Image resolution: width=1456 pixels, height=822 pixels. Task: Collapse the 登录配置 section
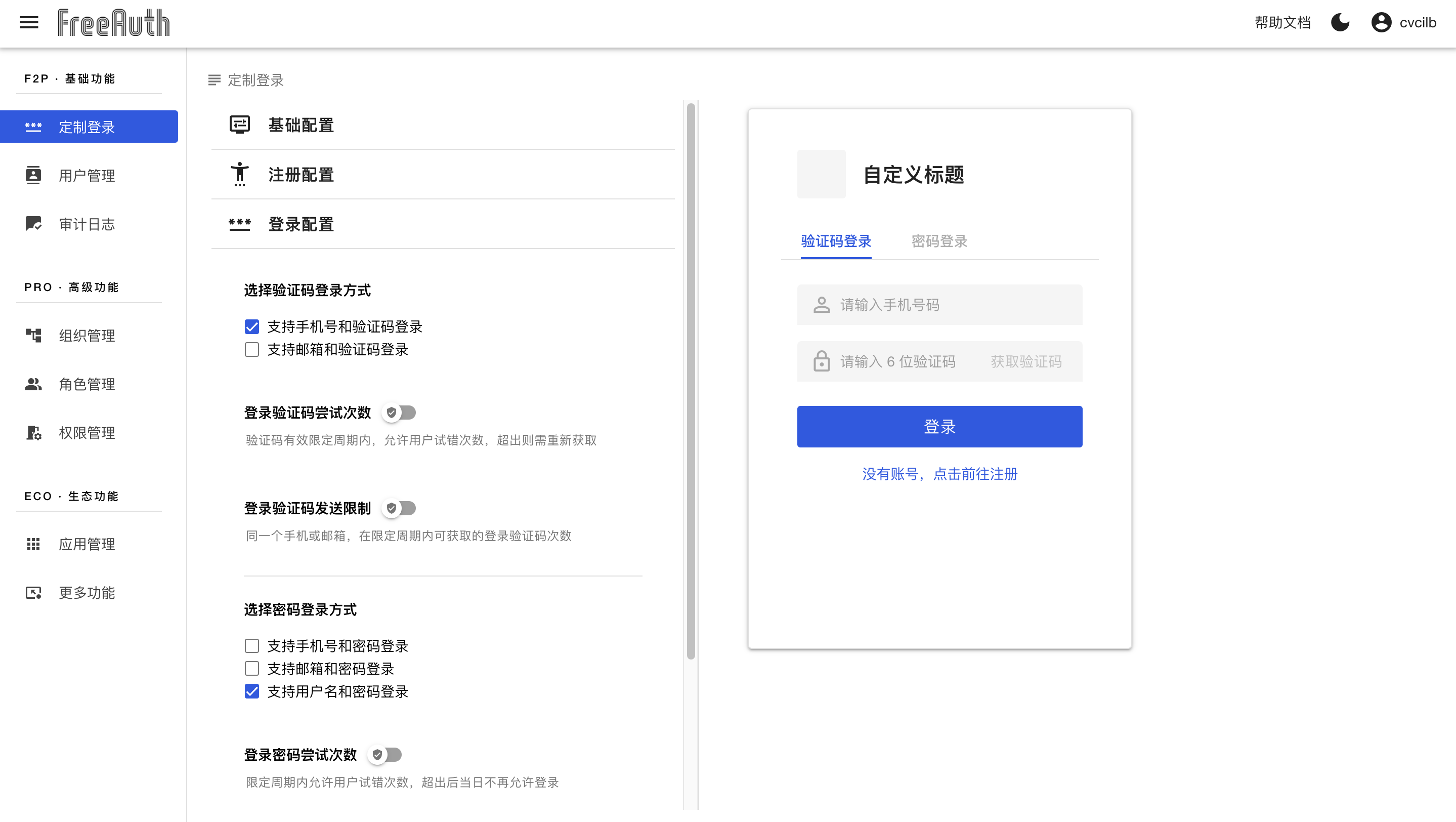coord(443,224)
